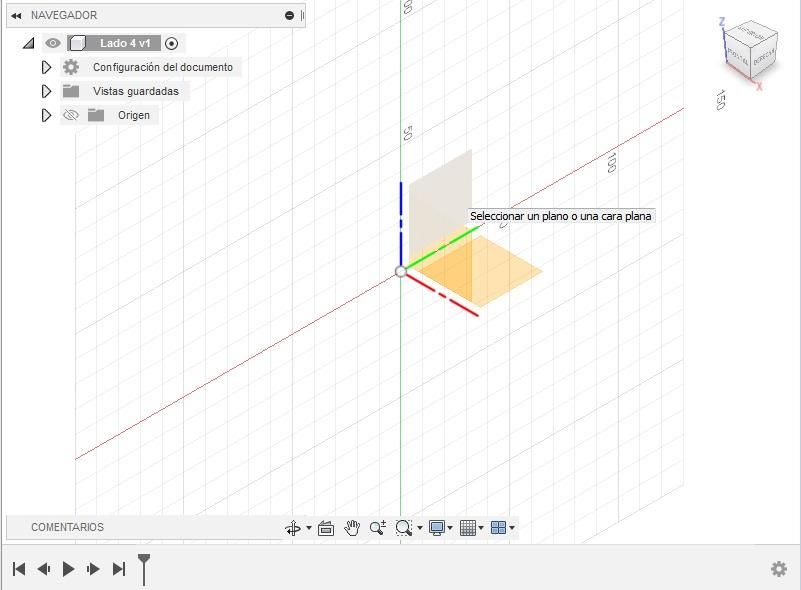Viewport: 801px width, 590px height.
Task: Jump timeline to the end
Action: click(x=119, y=569)
